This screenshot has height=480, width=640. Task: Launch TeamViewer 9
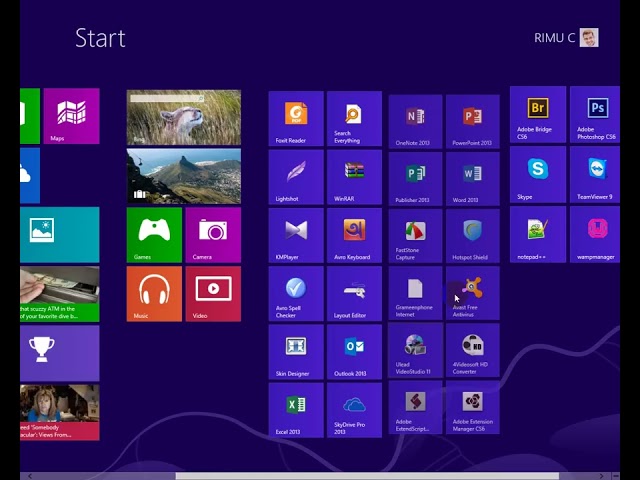pos(595,175)
